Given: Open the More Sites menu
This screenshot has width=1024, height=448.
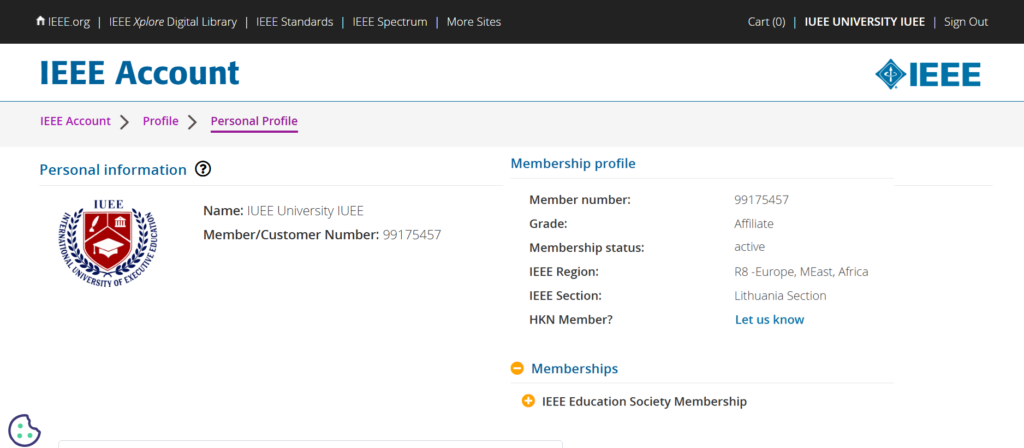Looking at the screenshot, I should click(x=473, y=22).
